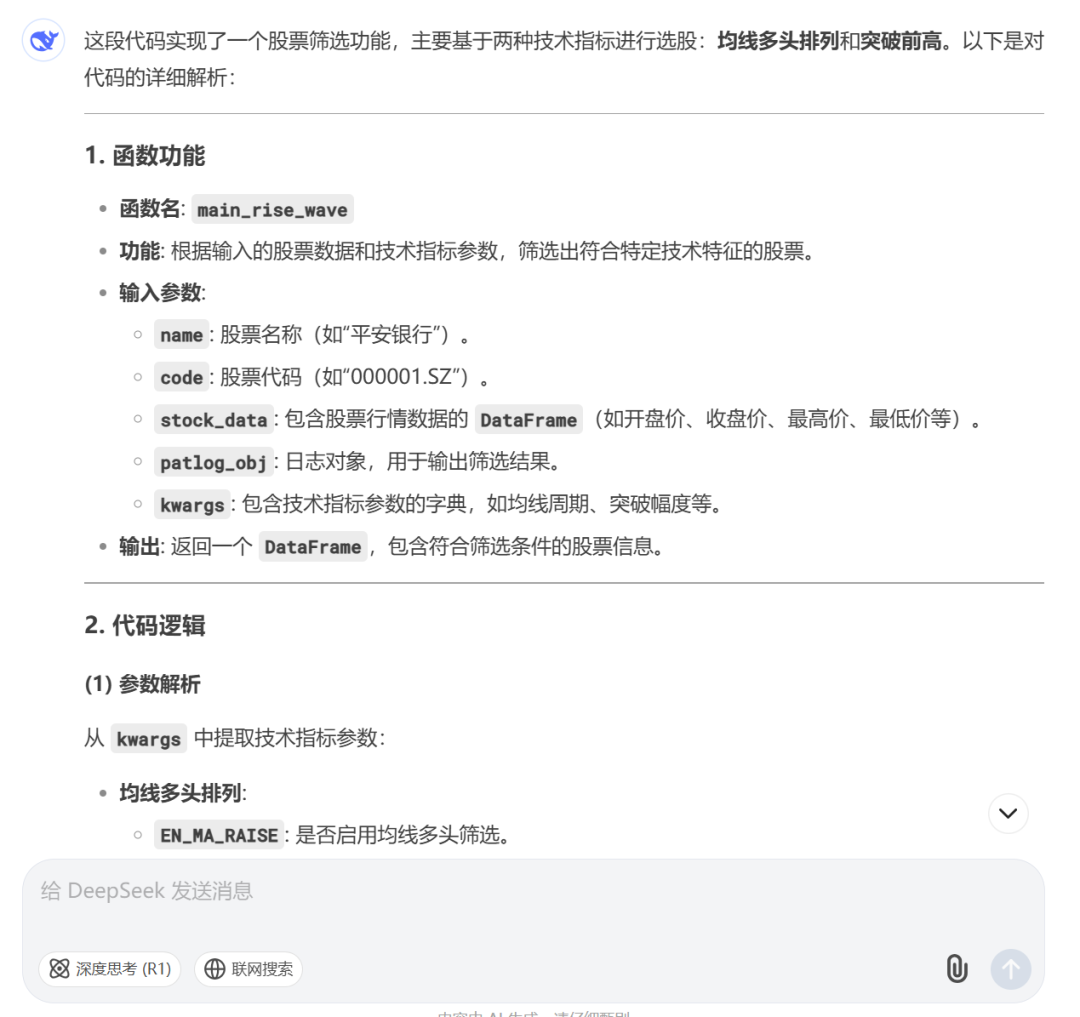Select the EN_MA_RAISE code tag
This screenshot has height=1017, width=1080.
[x=219, y=835]
